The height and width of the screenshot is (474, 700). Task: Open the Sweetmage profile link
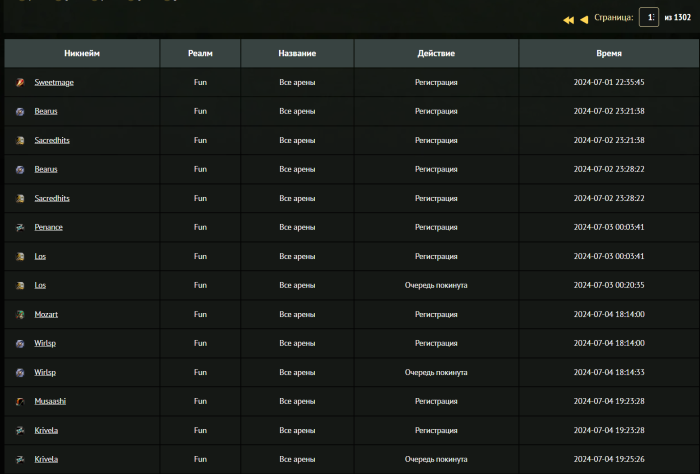(x=54, y=82)
